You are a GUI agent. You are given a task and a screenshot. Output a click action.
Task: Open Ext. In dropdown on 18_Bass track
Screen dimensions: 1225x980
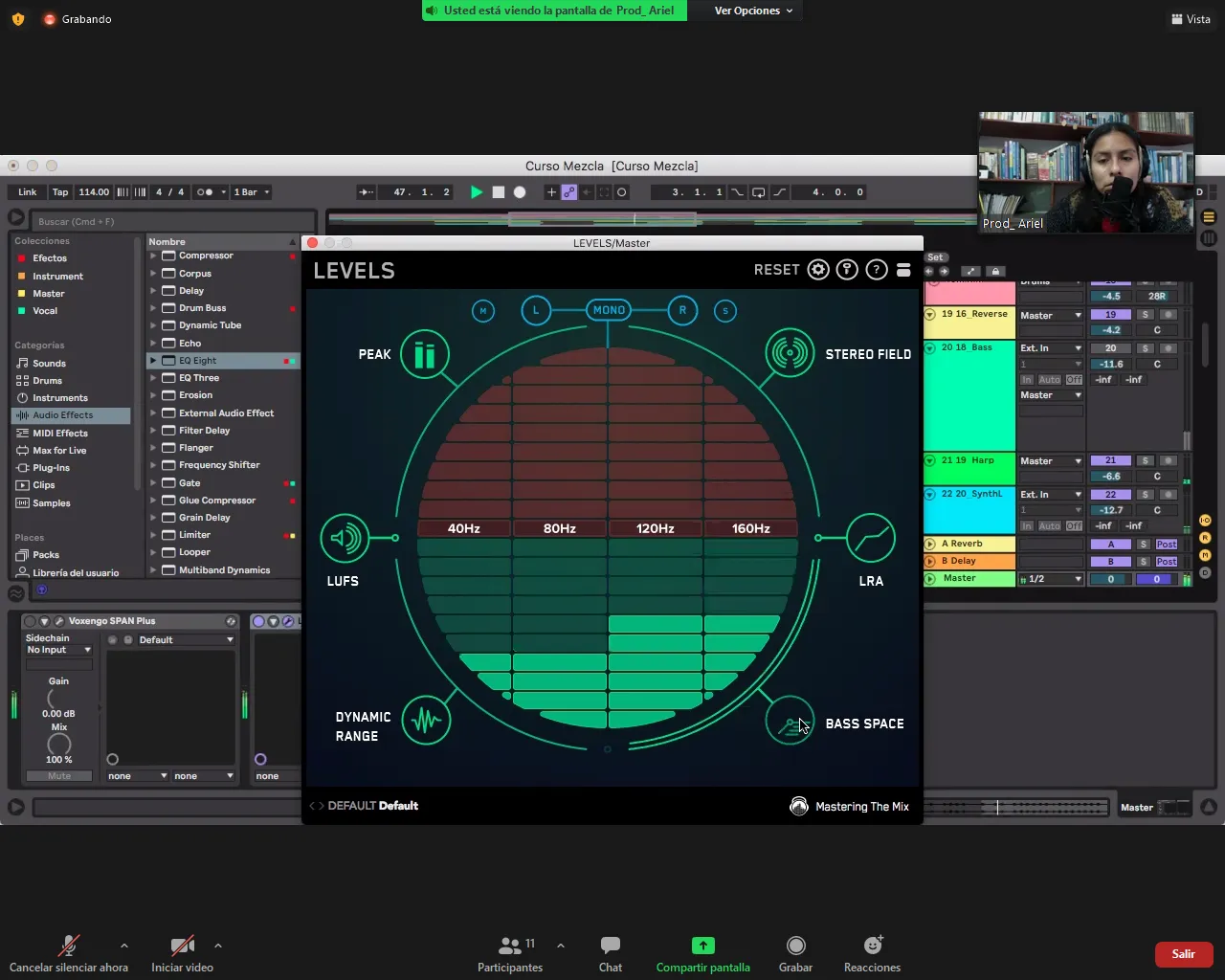coord(1051,348)
